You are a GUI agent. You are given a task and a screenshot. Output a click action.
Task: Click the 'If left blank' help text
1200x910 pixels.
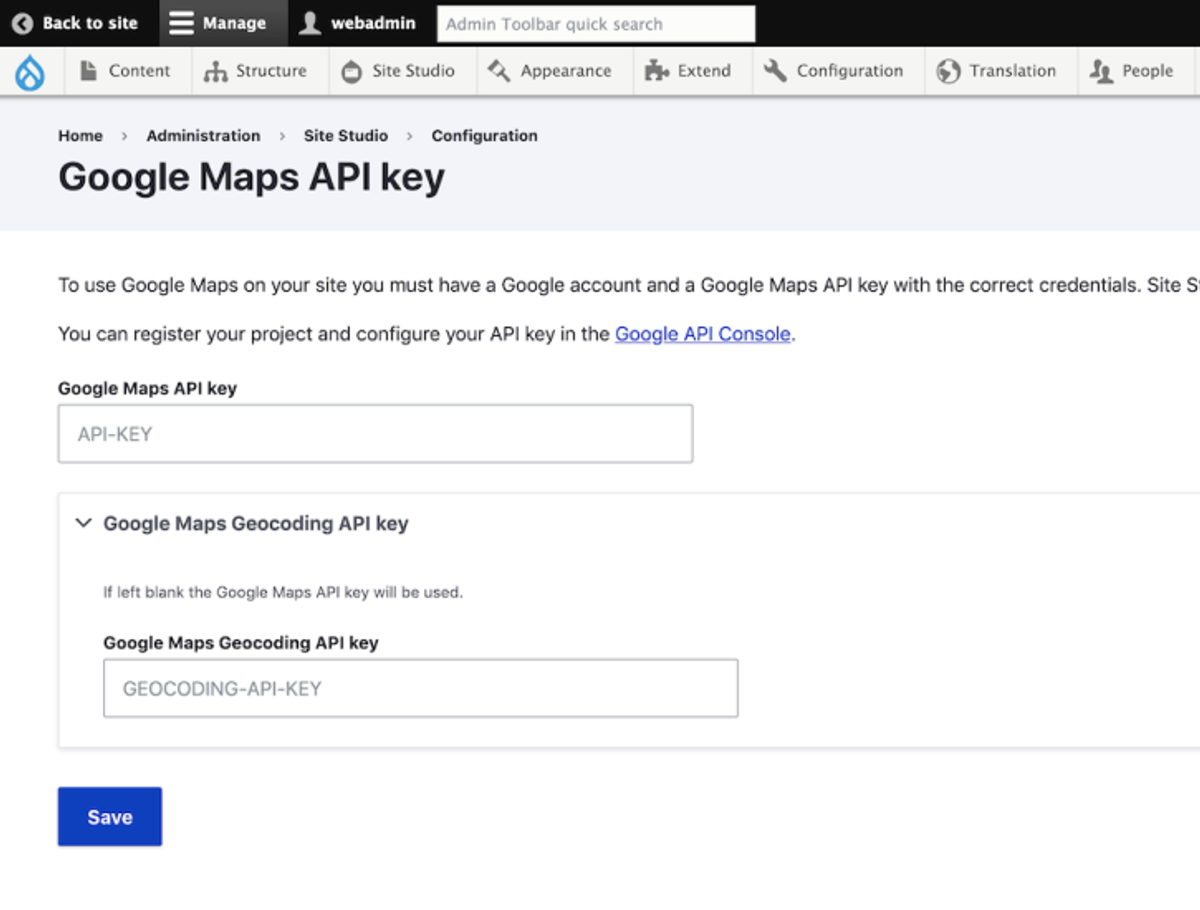point(283,592)
